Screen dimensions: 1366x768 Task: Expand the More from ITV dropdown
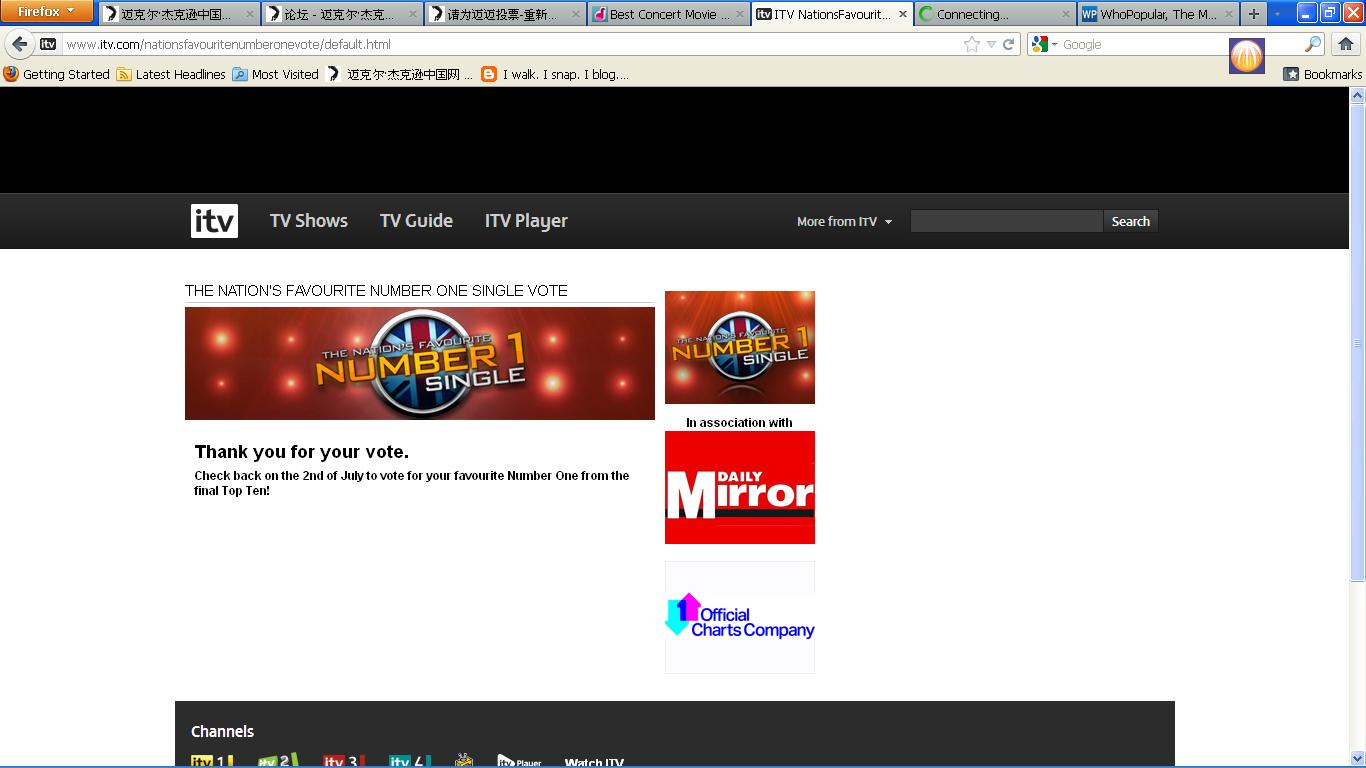[x=844, y=221]
